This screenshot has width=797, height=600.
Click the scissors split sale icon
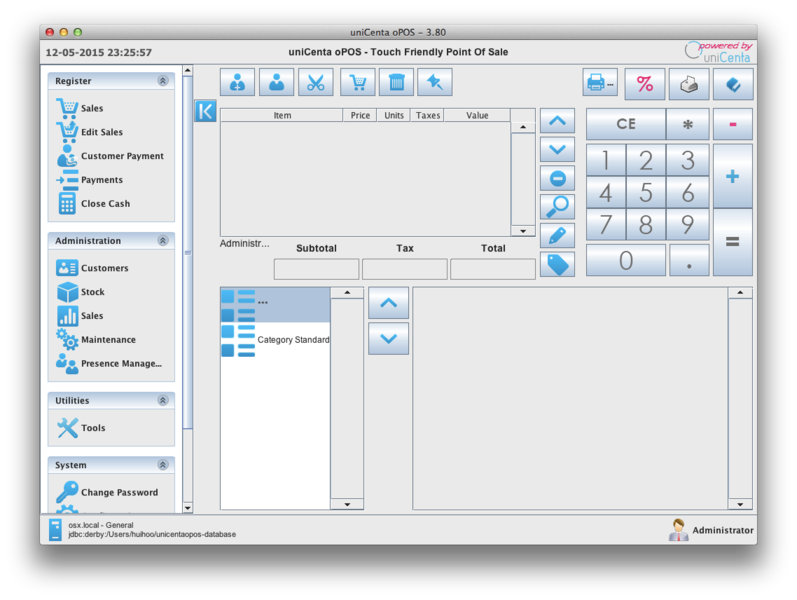coord(316,82)
